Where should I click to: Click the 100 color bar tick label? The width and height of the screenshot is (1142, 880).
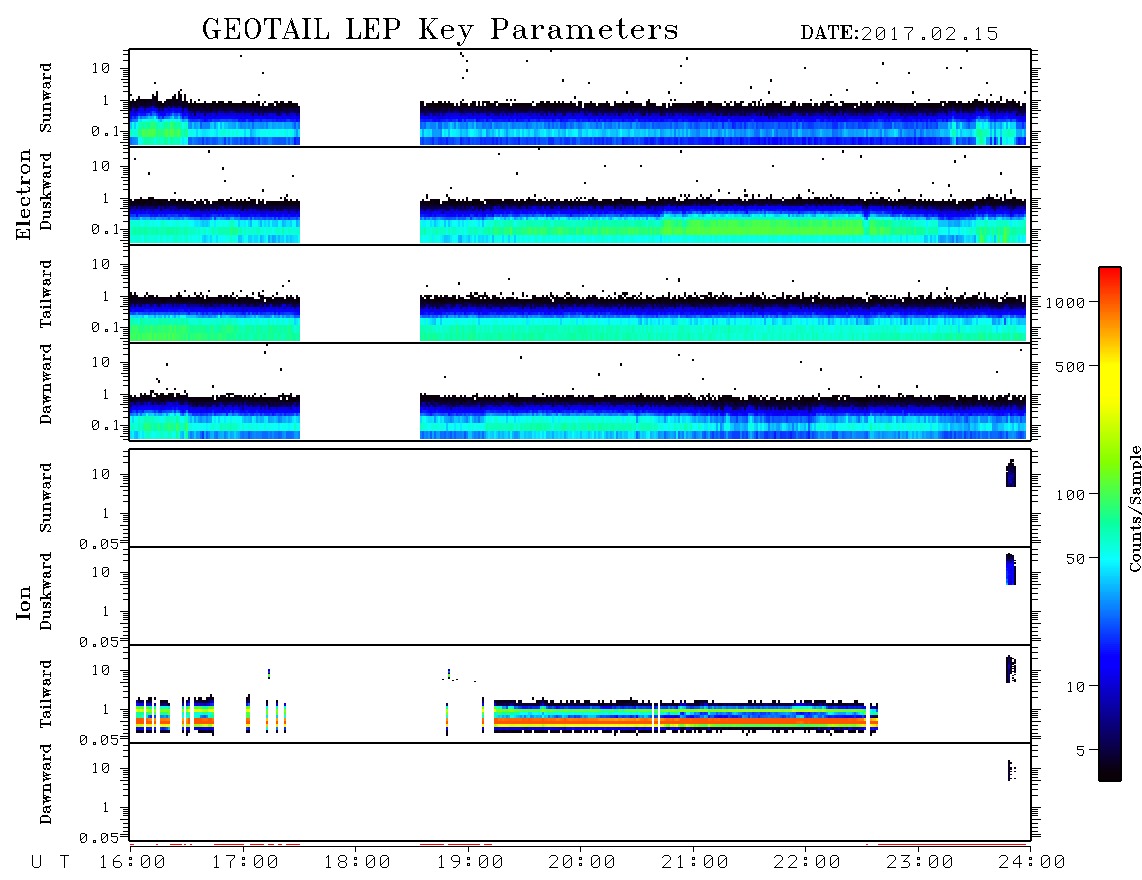point(1071,495)
